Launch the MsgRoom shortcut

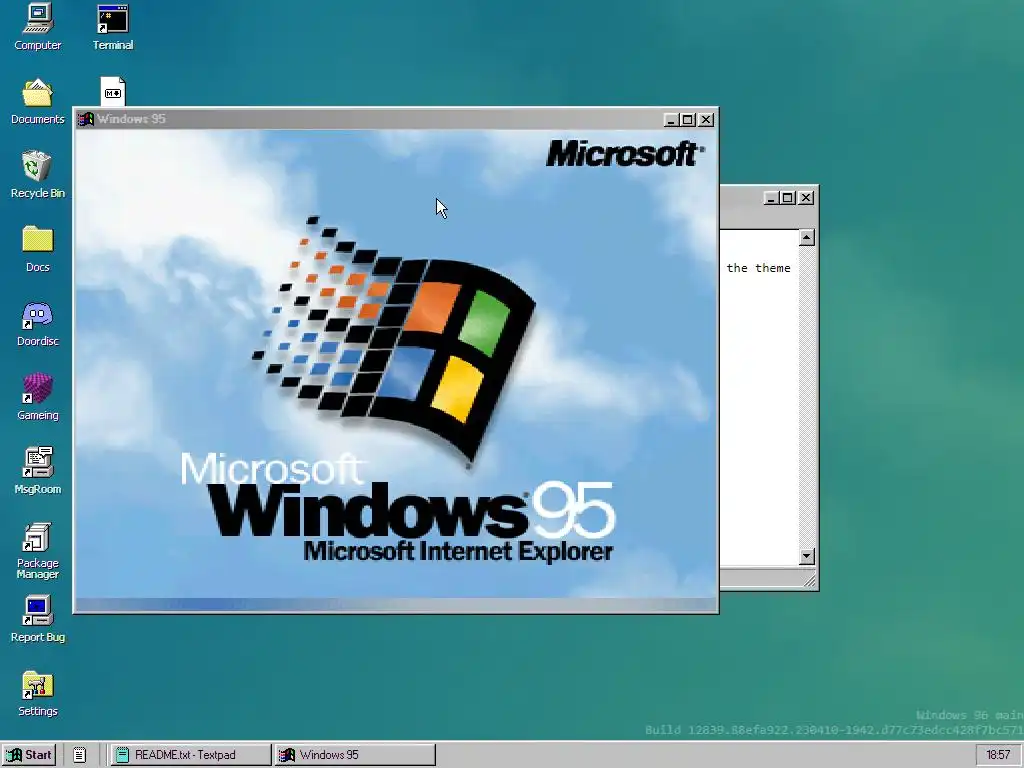click(x=37, y=472)
